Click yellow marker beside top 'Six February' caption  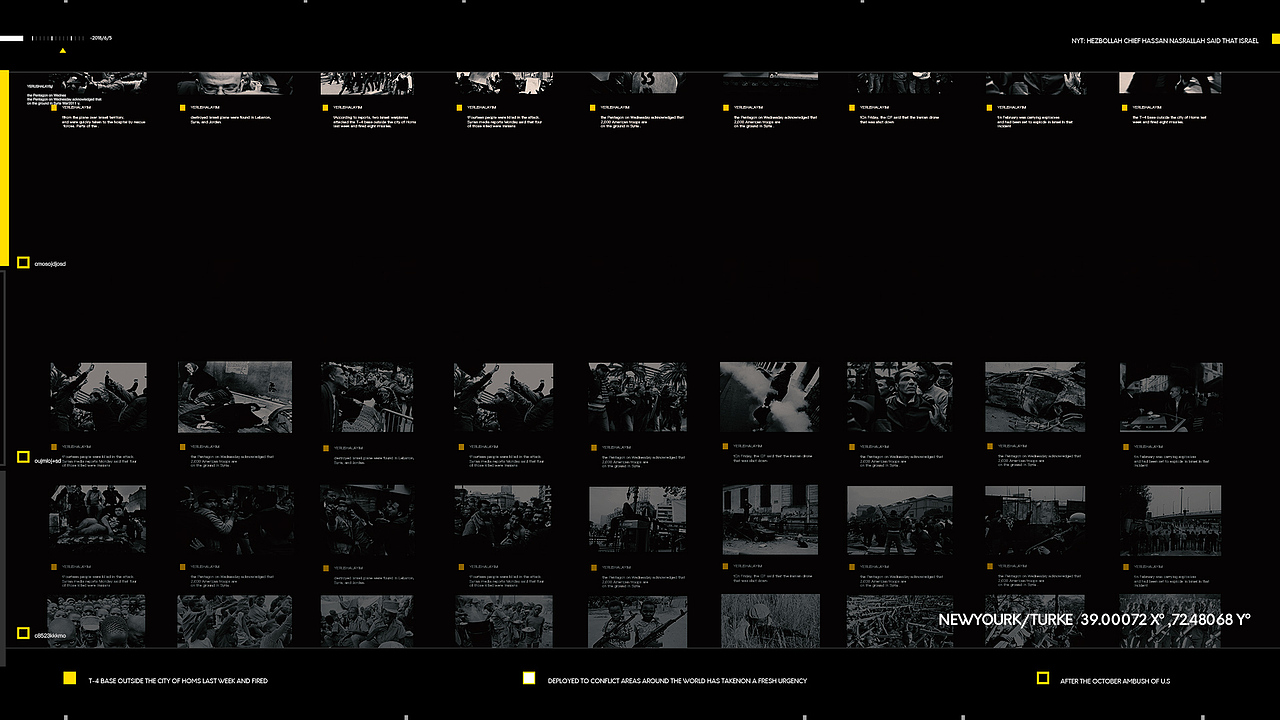[989, 107]
